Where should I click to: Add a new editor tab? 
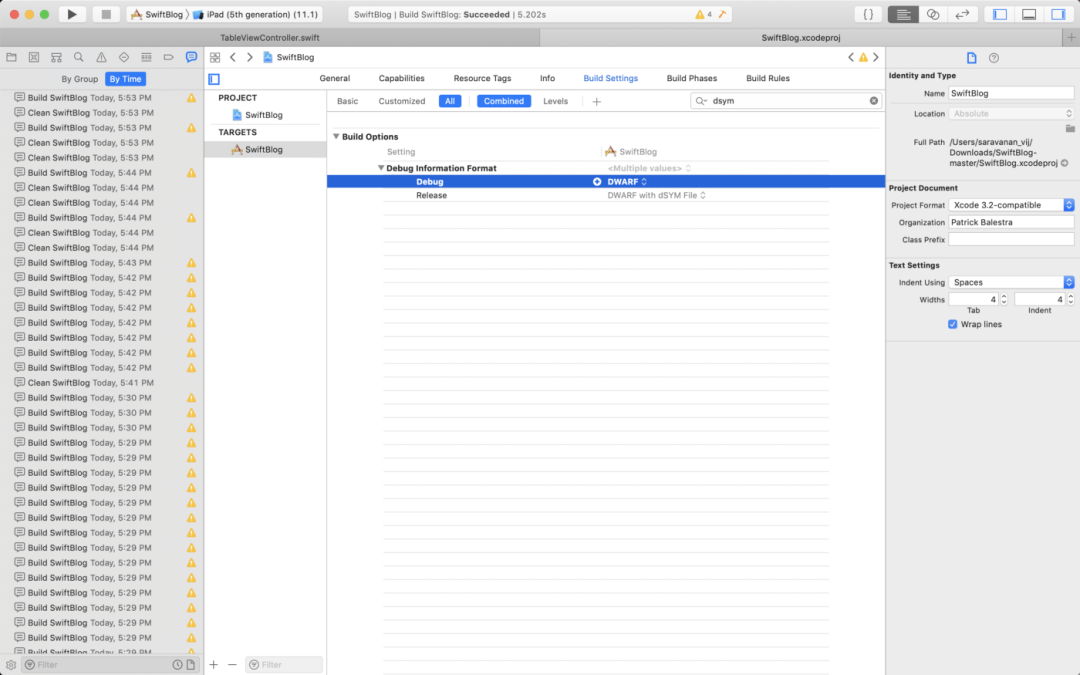[1071, 38]
